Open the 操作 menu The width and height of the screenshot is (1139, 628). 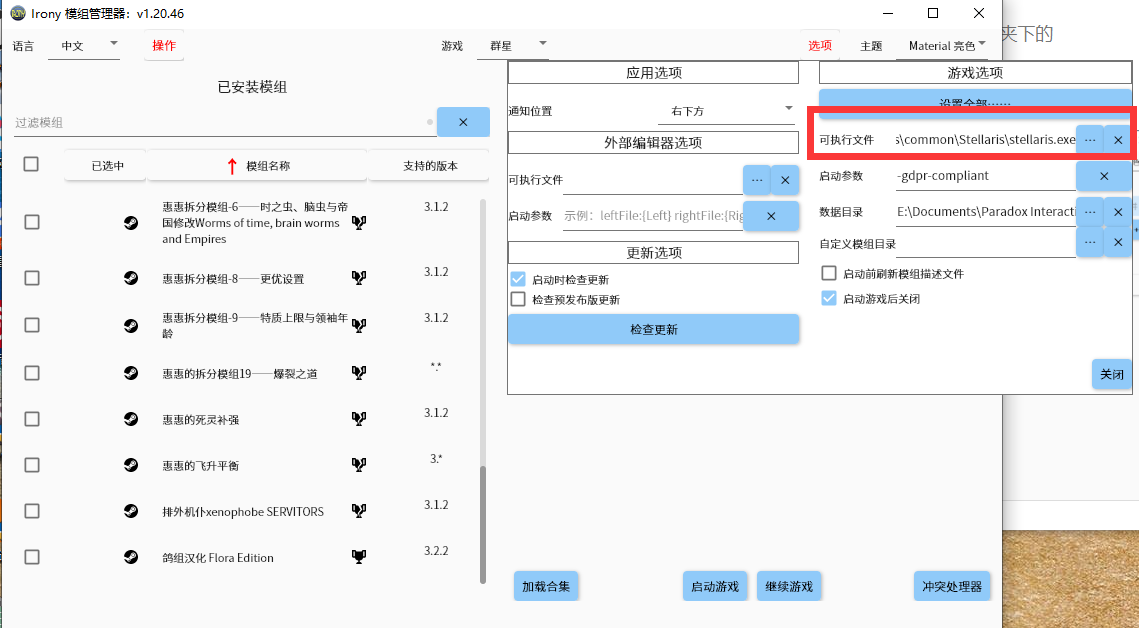click(163, 45)
